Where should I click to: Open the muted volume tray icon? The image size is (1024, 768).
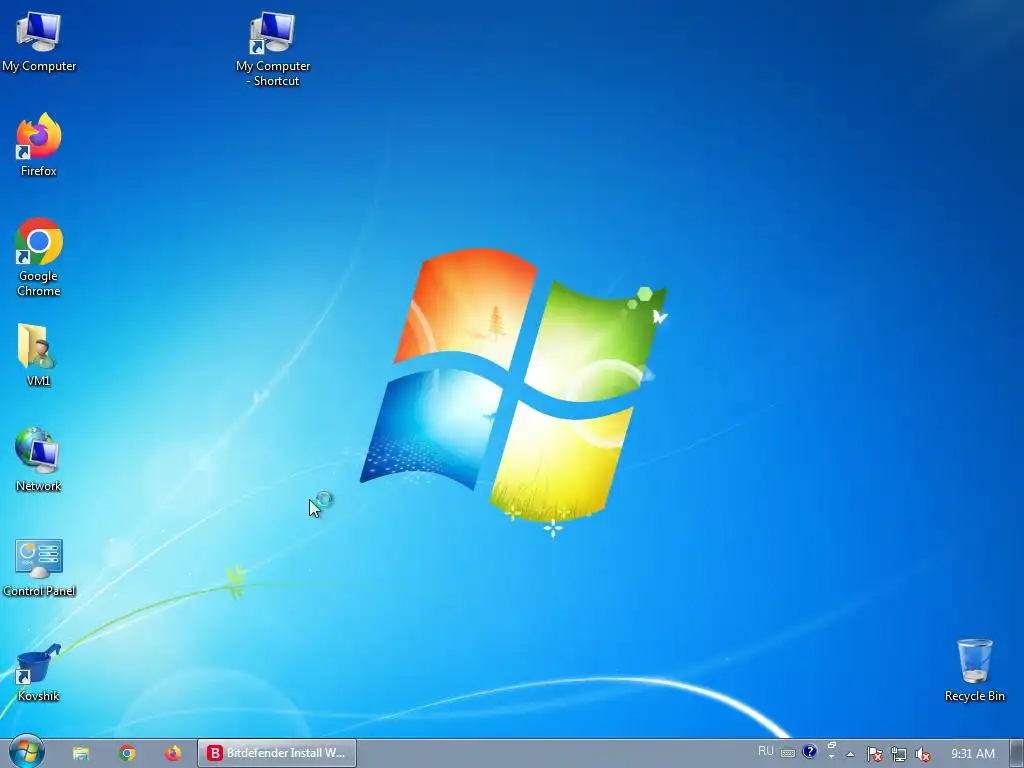[922, 754]
